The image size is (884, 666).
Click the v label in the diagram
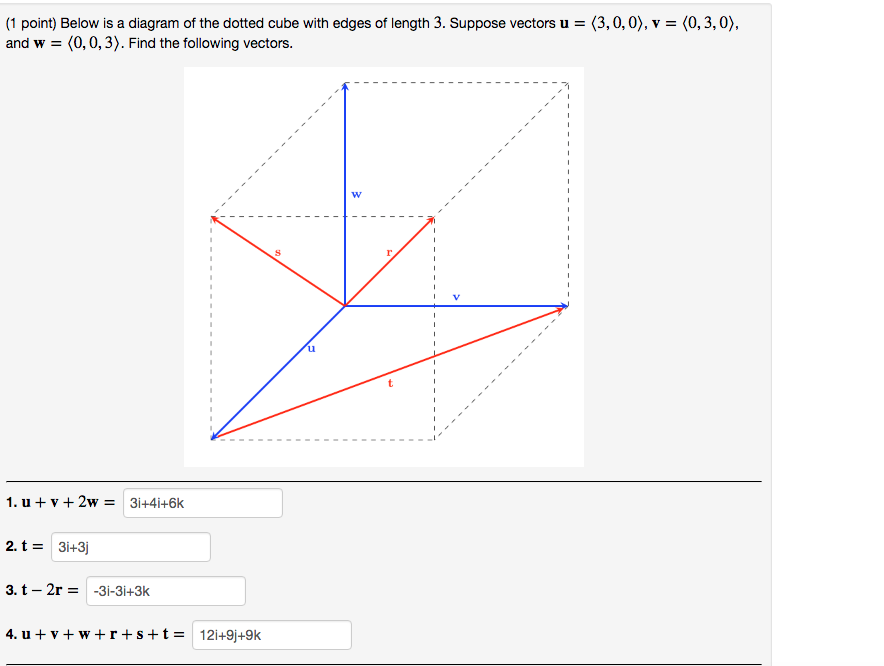[457, 296]
